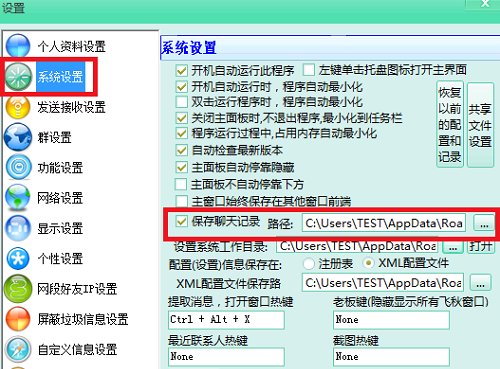
Task: Click the Ctrl + Alt + X hotkey field
Action: 226,320
